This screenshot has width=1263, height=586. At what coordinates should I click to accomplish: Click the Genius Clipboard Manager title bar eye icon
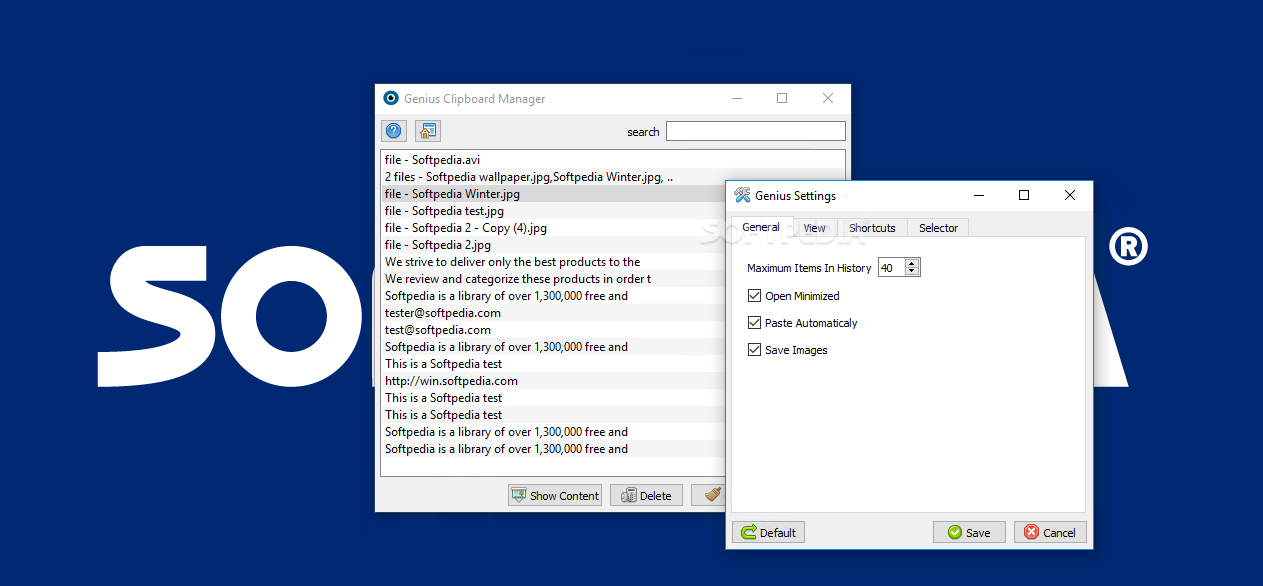391,98
